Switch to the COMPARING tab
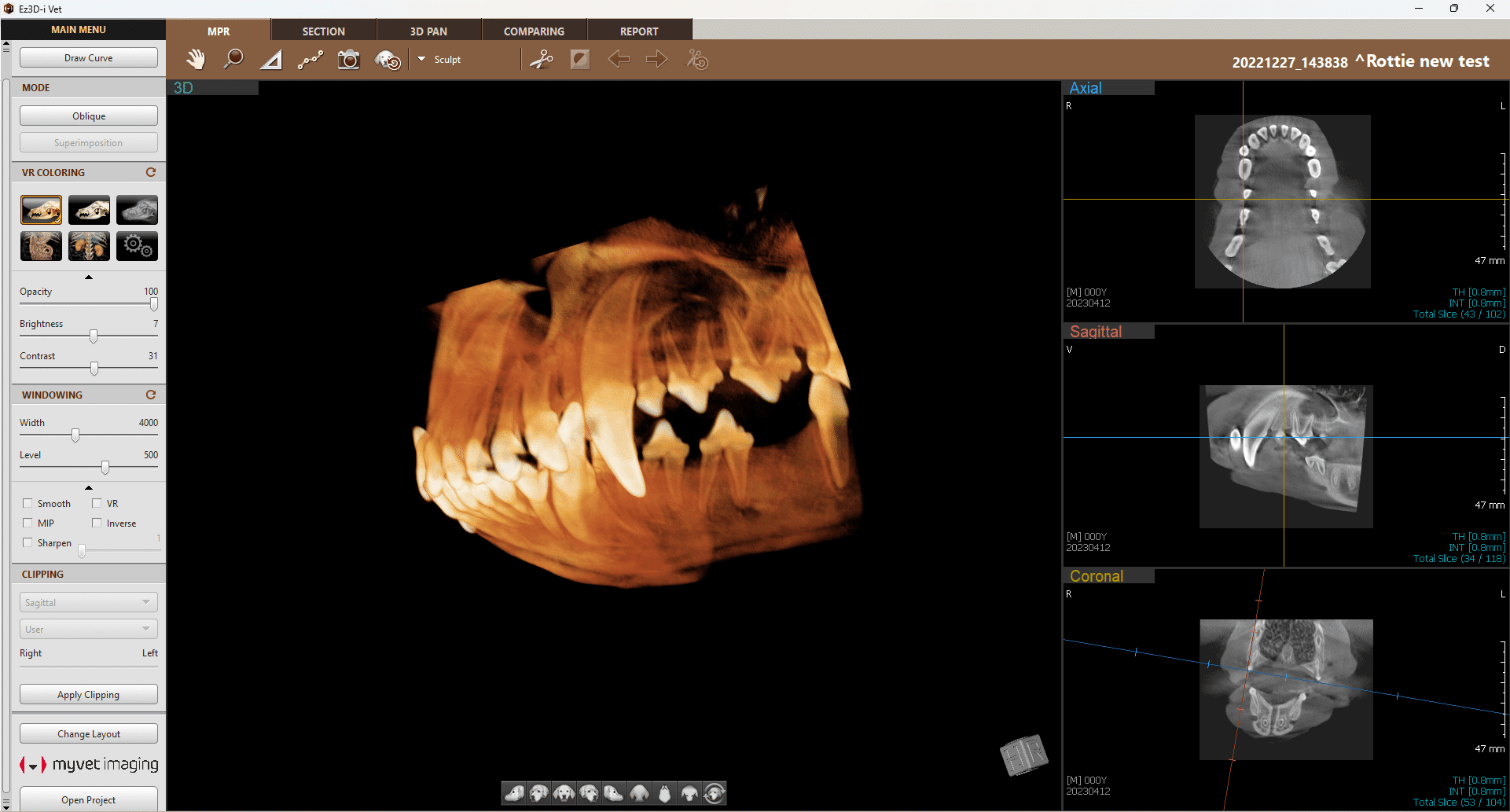This screenshot has height=812, width=1510. (x=534, y=31)
